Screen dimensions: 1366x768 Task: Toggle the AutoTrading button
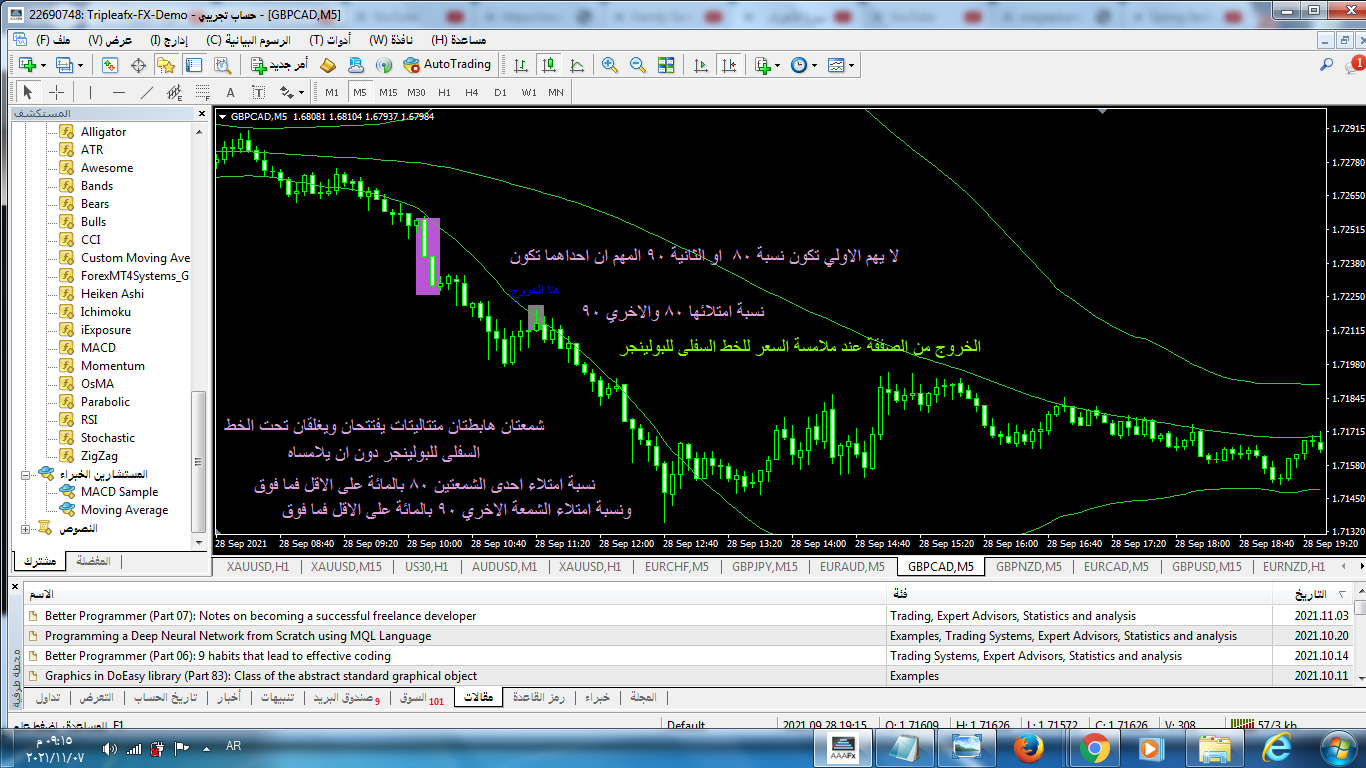tap(447, 65)
